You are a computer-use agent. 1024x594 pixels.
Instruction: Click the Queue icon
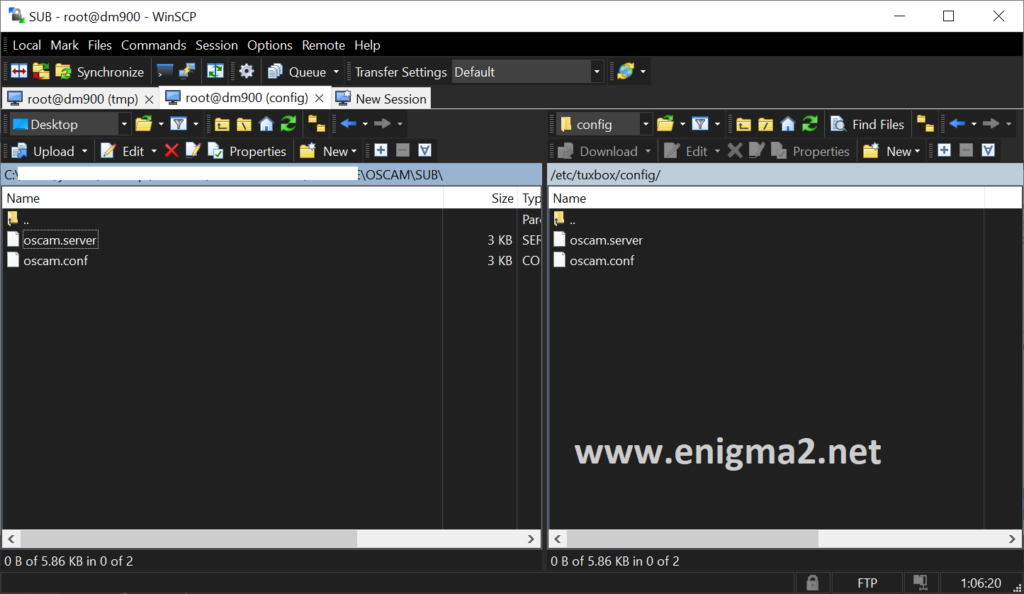point(277,71)
